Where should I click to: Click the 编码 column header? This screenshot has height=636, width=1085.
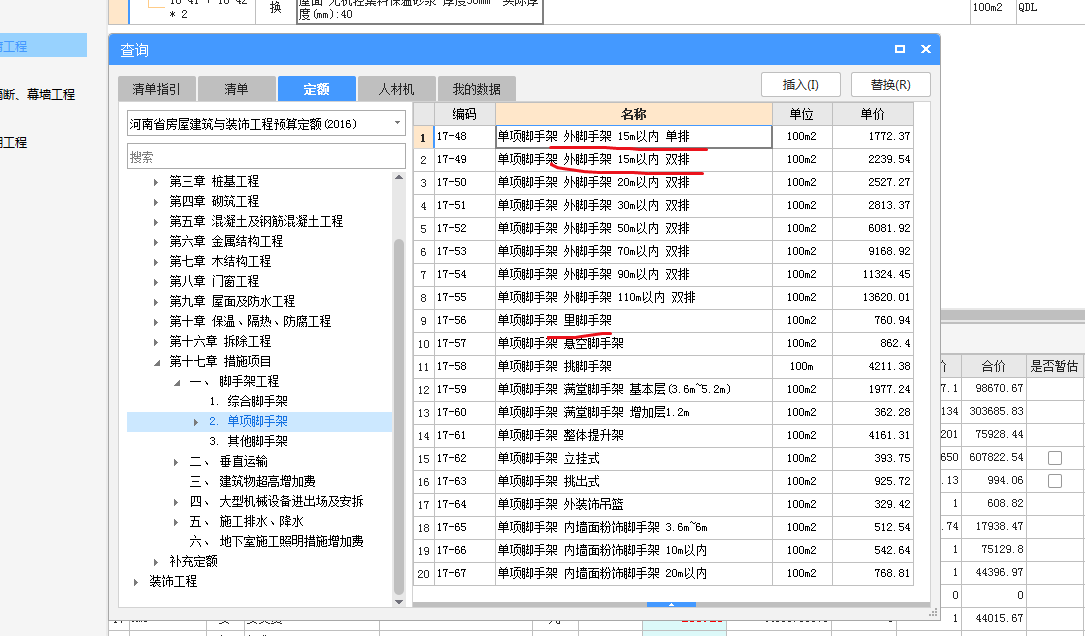[x=464, y=114]
